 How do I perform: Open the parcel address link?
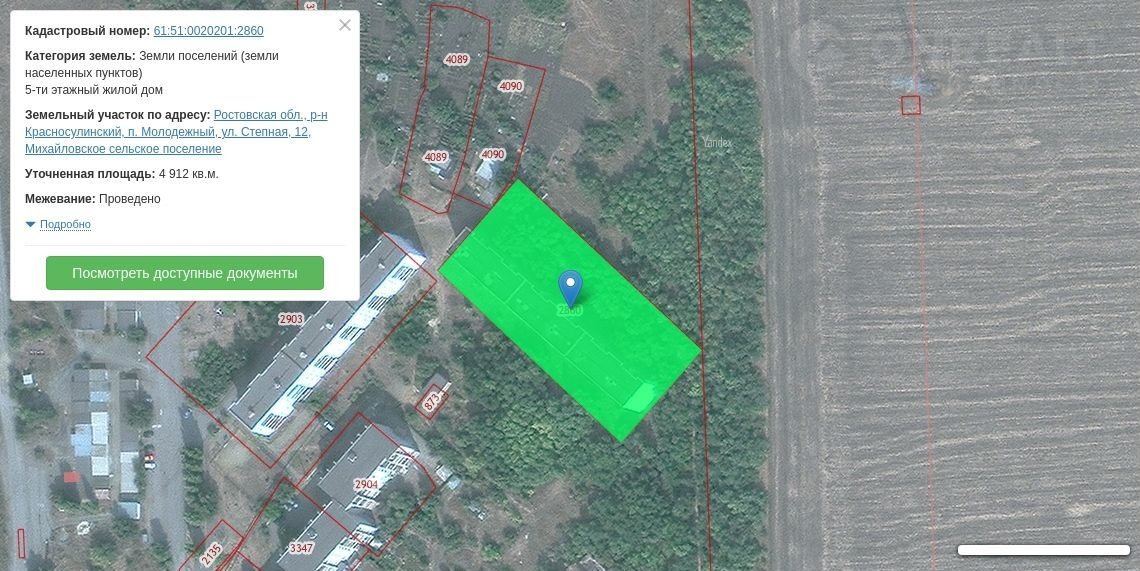coord(176,132)
